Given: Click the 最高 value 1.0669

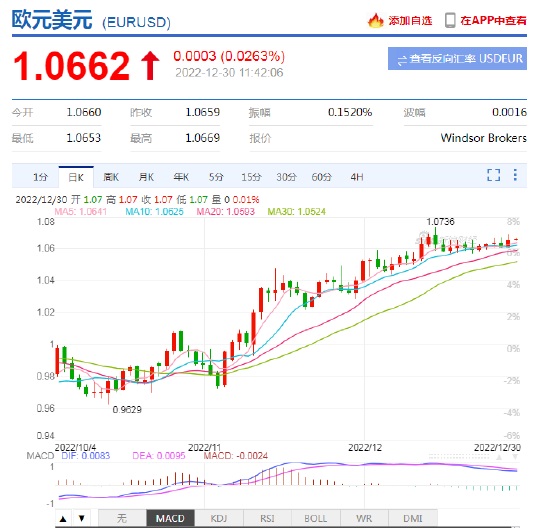Looking at the screenshot, I should click(202, 138).
